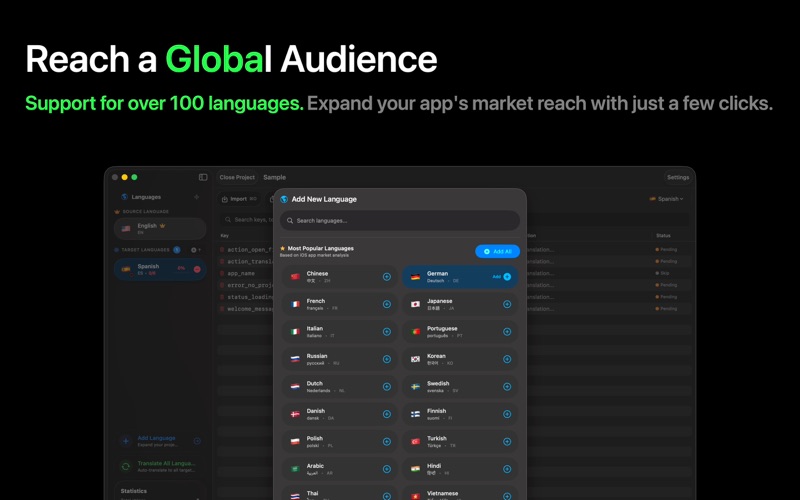Click the plus icon beside Languages header
The image size is (800, 500).
pos(196,197)
